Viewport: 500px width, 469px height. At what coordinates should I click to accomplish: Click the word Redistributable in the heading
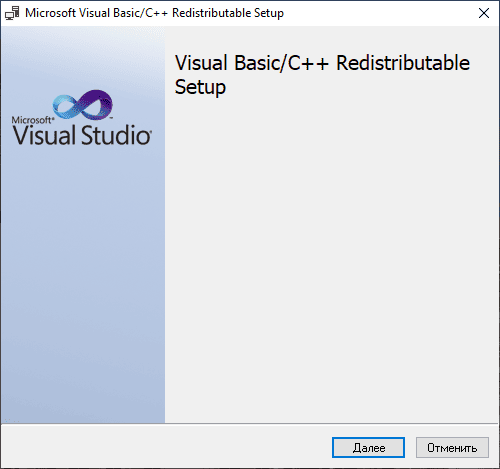pos(403,63)
